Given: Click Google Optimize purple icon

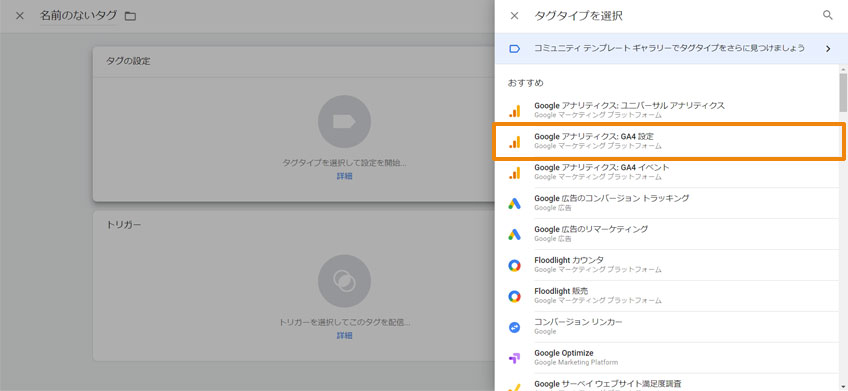Looking at the screenshot, I should point(514,358).
